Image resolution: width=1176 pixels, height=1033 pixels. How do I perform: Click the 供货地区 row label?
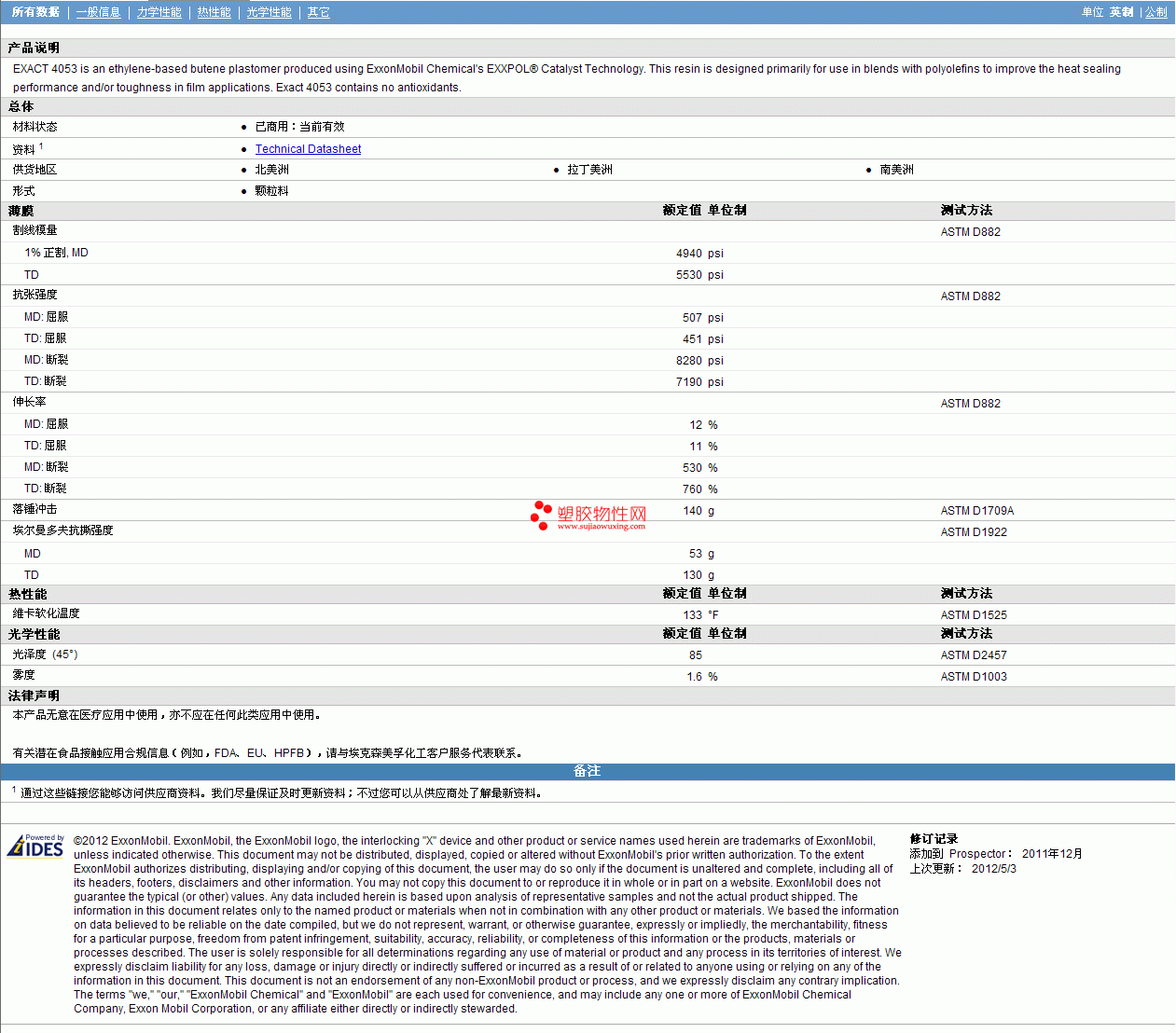(x=35, y=170)
